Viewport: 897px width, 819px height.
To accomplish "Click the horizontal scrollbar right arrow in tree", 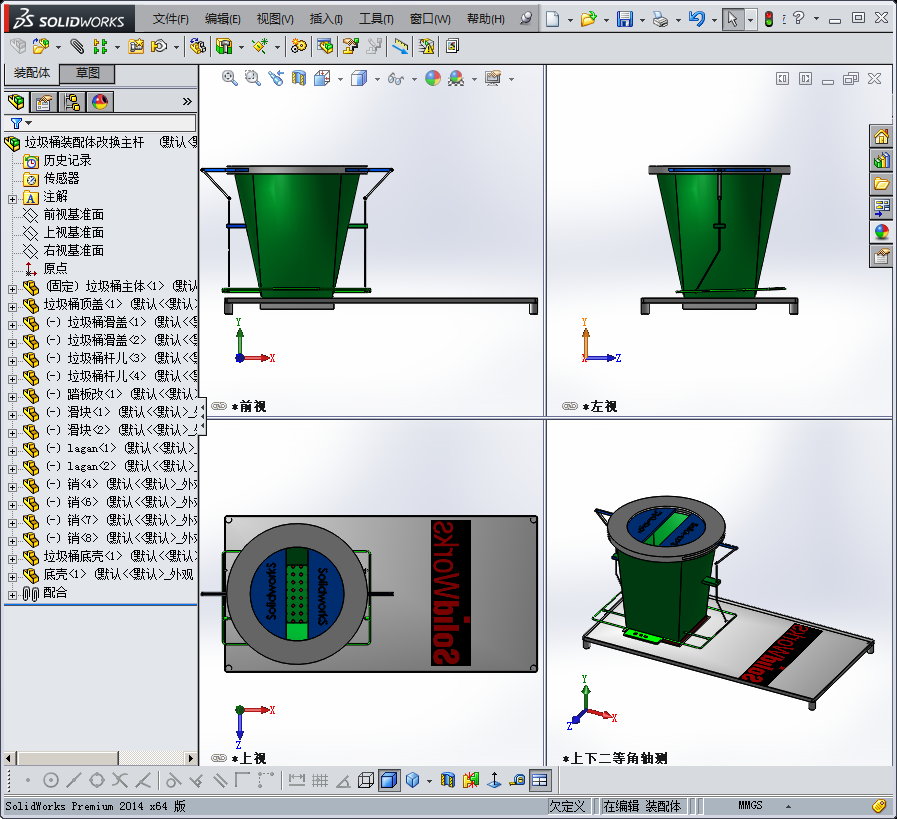I will click(x=191, y=758).
